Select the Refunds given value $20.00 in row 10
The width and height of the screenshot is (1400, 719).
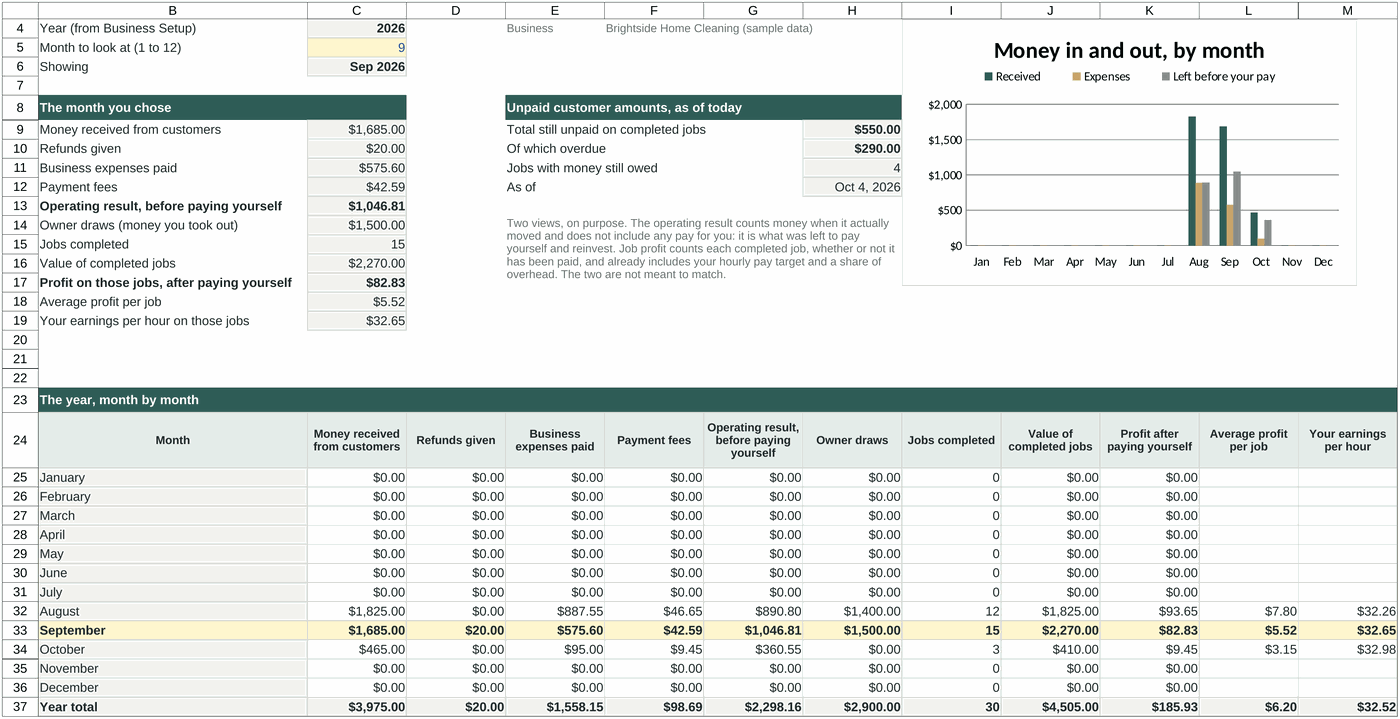357,148
